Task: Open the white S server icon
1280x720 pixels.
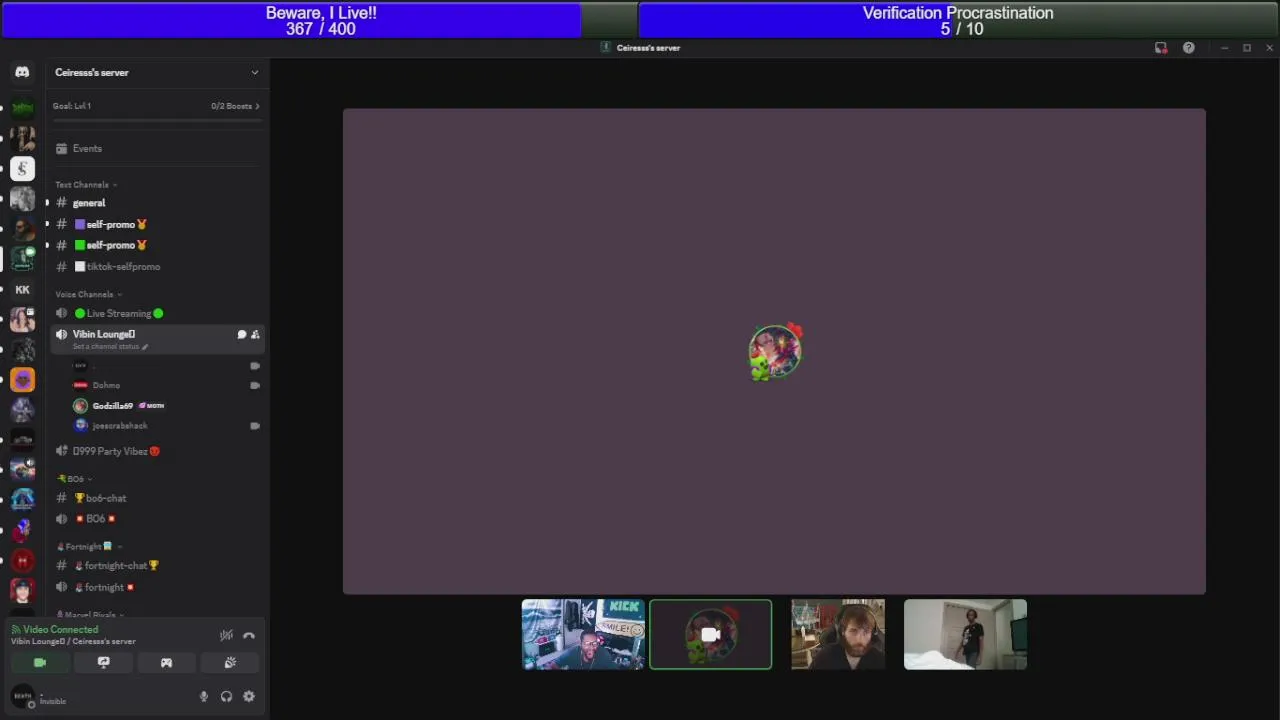Action: coord(22,169)
